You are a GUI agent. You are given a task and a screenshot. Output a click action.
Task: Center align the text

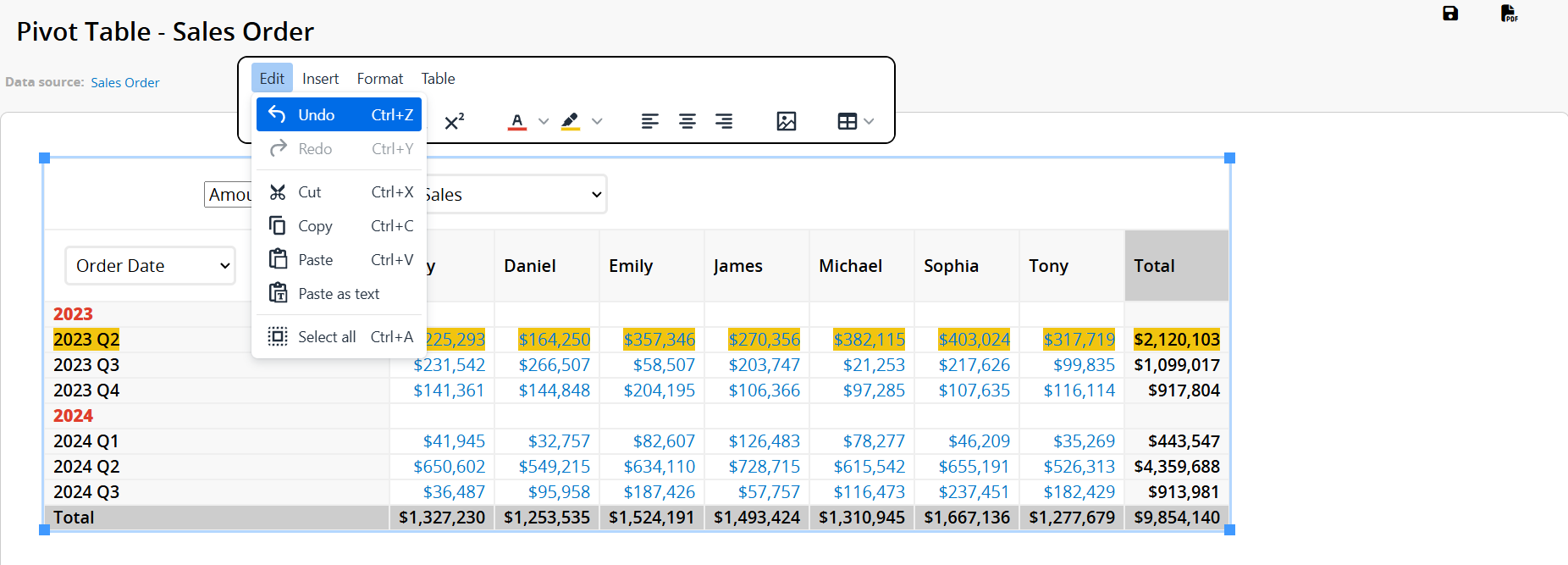[x=687, y=121]
